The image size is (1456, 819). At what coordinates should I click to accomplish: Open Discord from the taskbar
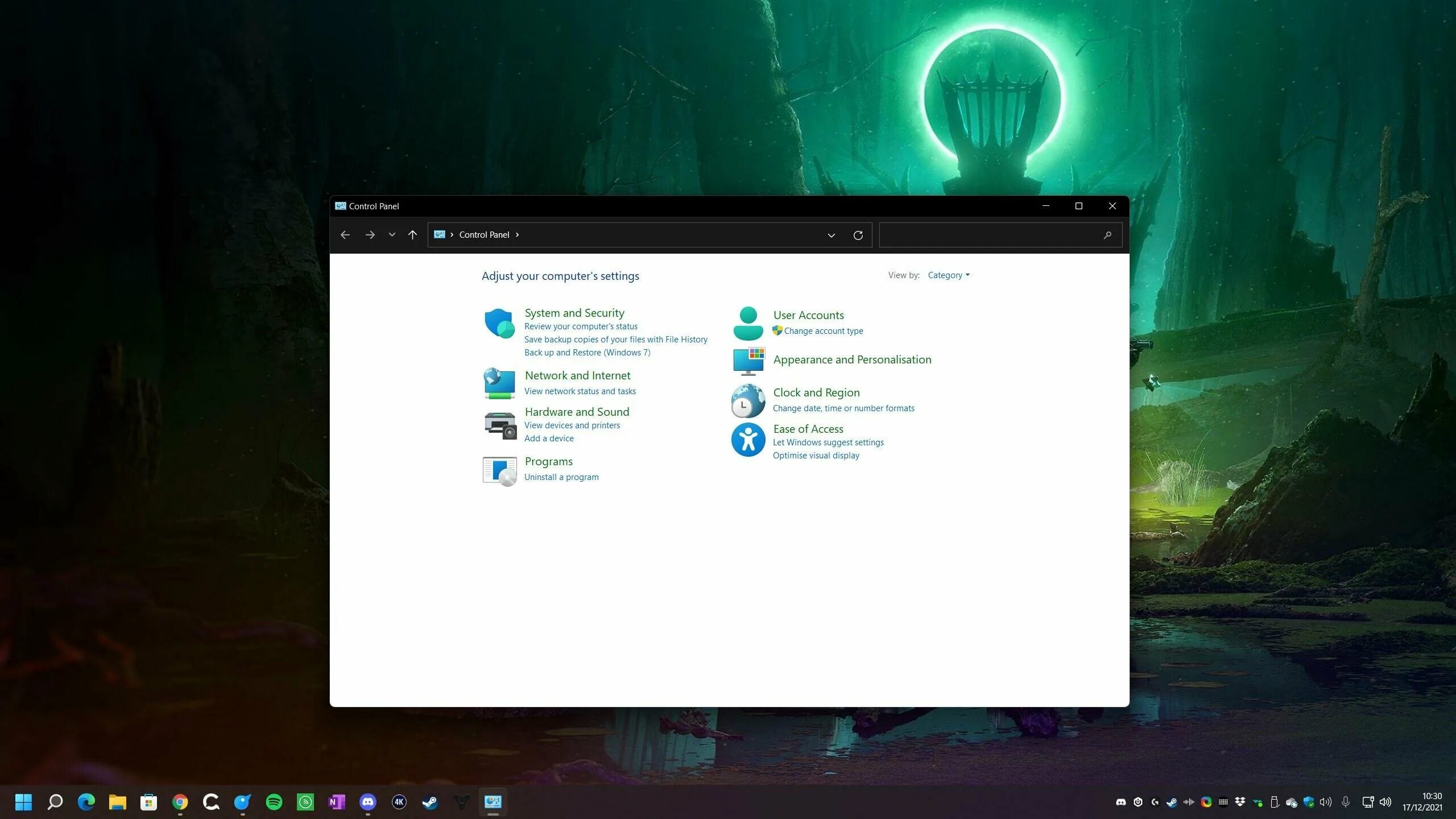pyautogui.click(x=368, y=801)
